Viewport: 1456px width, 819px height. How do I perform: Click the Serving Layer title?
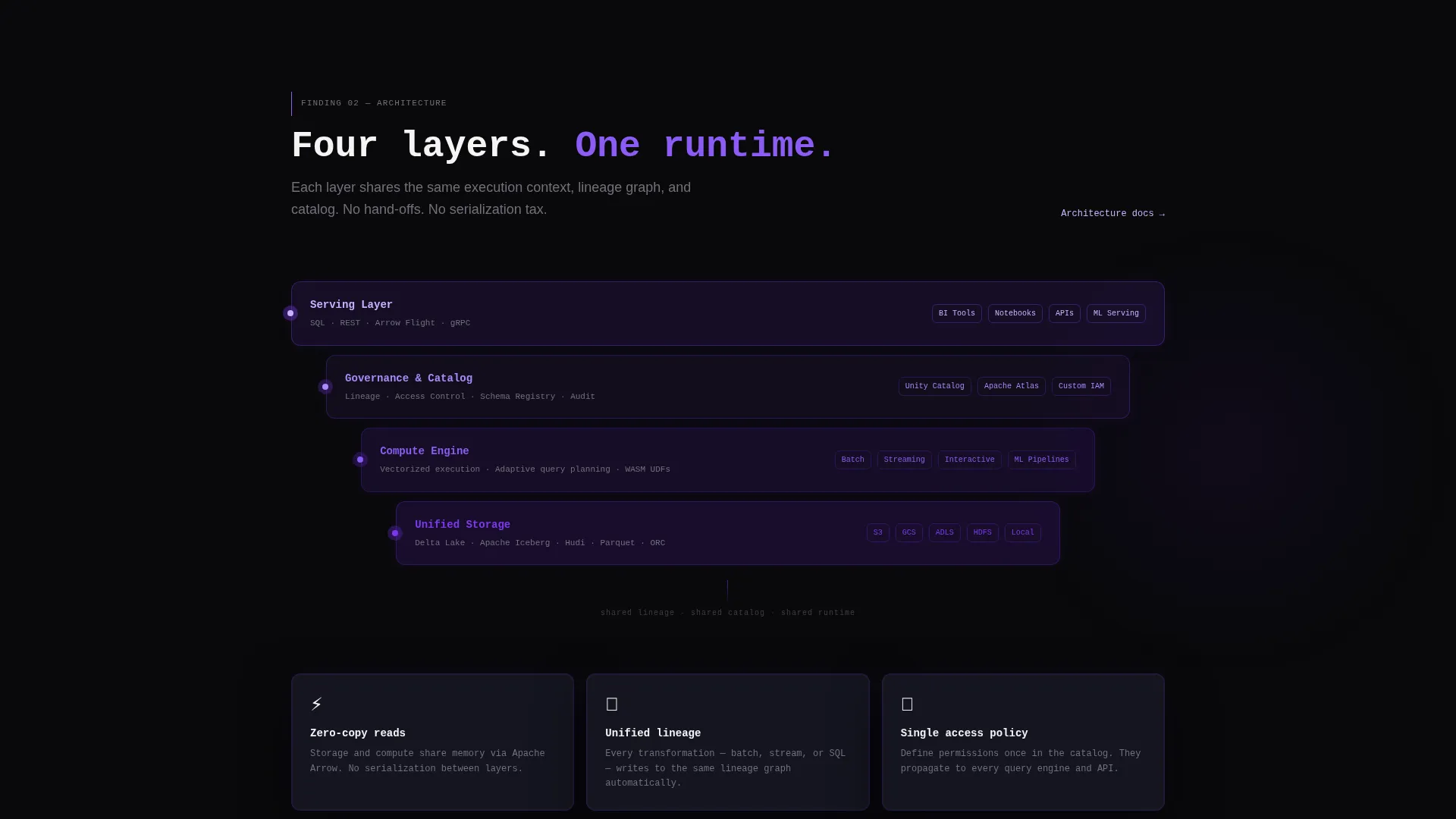point(351,305)
